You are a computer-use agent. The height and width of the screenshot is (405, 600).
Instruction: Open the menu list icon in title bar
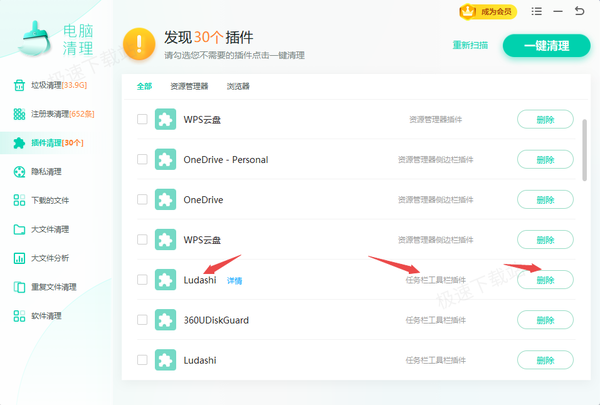536,11
